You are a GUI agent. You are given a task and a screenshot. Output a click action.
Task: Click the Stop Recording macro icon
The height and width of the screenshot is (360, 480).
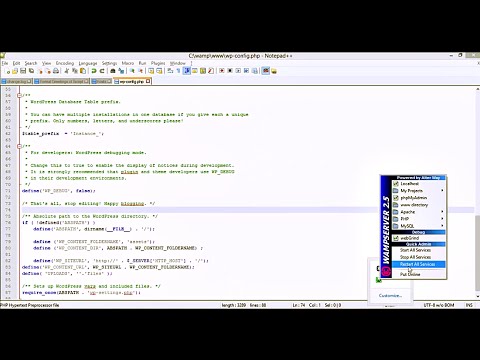pos(230,71)
